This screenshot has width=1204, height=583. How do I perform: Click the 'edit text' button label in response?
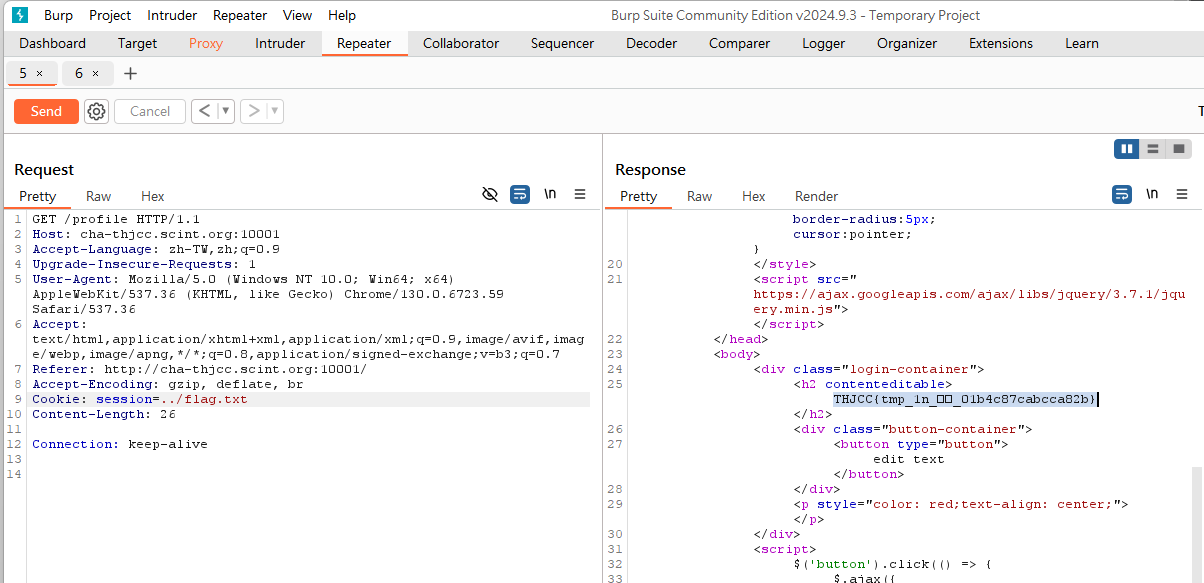[908, 459]
